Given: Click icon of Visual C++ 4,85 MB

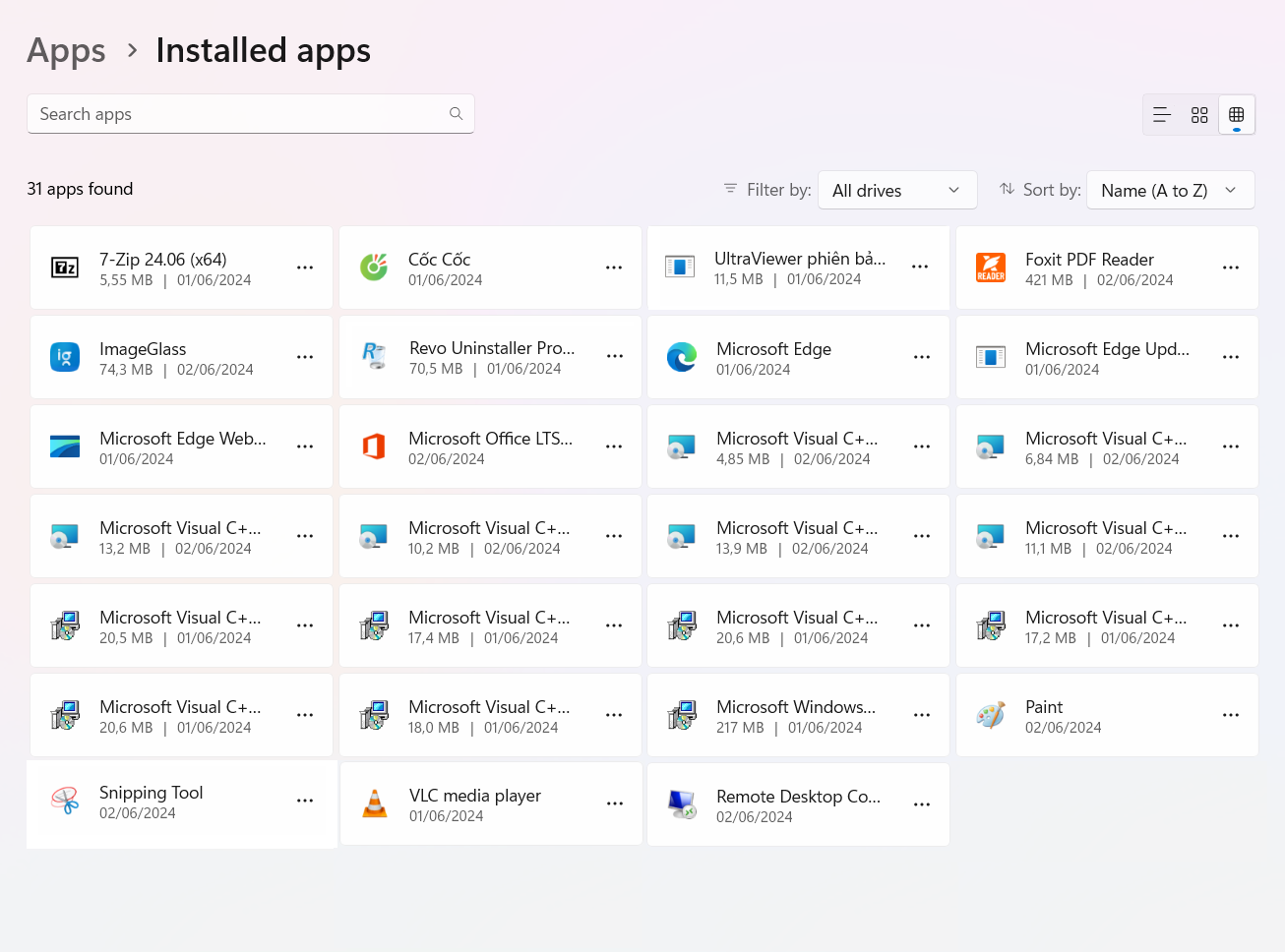Looking at the screenshot, I should click(x=682, y=446).
